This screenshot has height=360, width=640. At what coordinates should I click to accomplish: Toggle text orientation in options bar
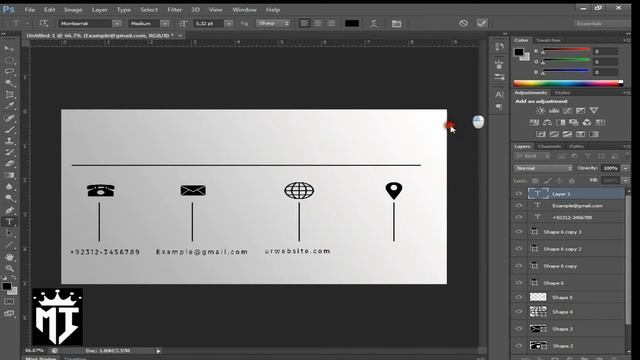point(44,23)
